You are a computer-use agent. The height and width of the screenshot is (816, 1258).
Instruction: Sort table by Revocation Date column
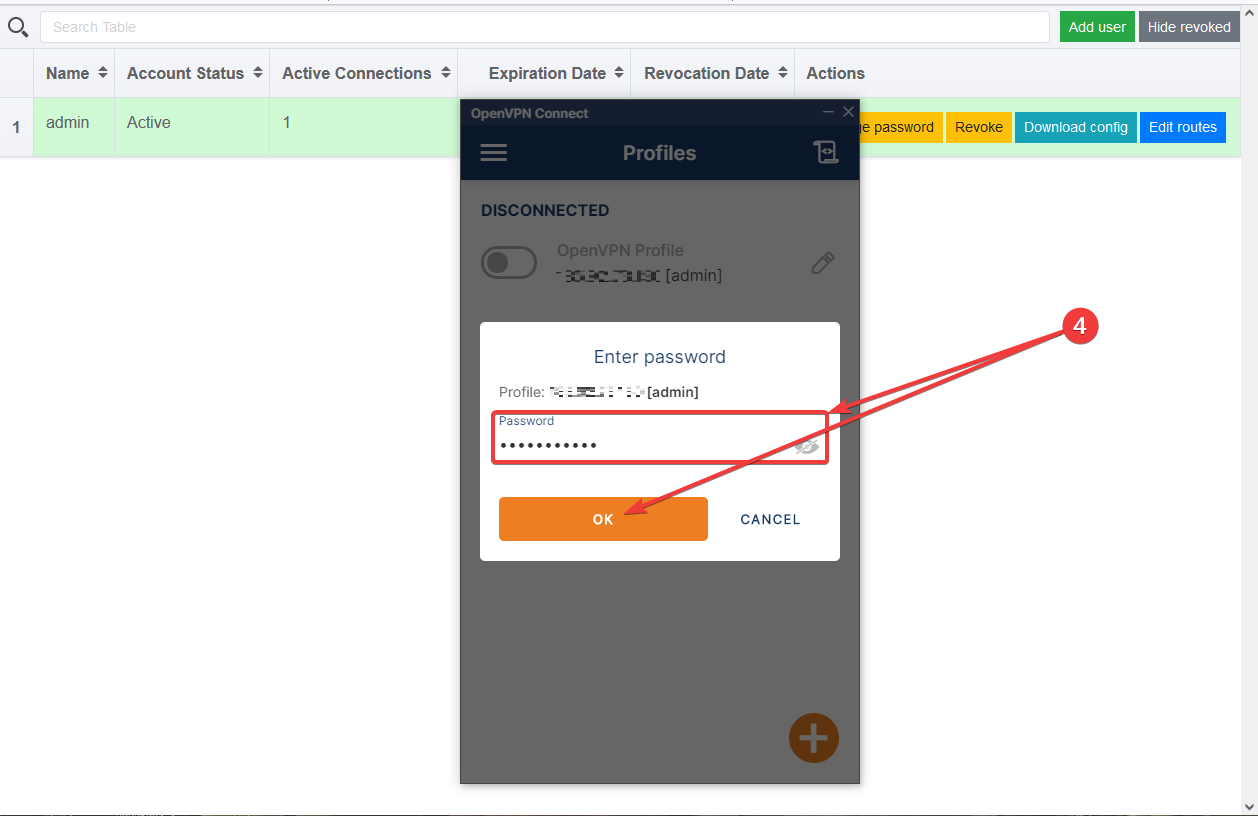(712, 73)
